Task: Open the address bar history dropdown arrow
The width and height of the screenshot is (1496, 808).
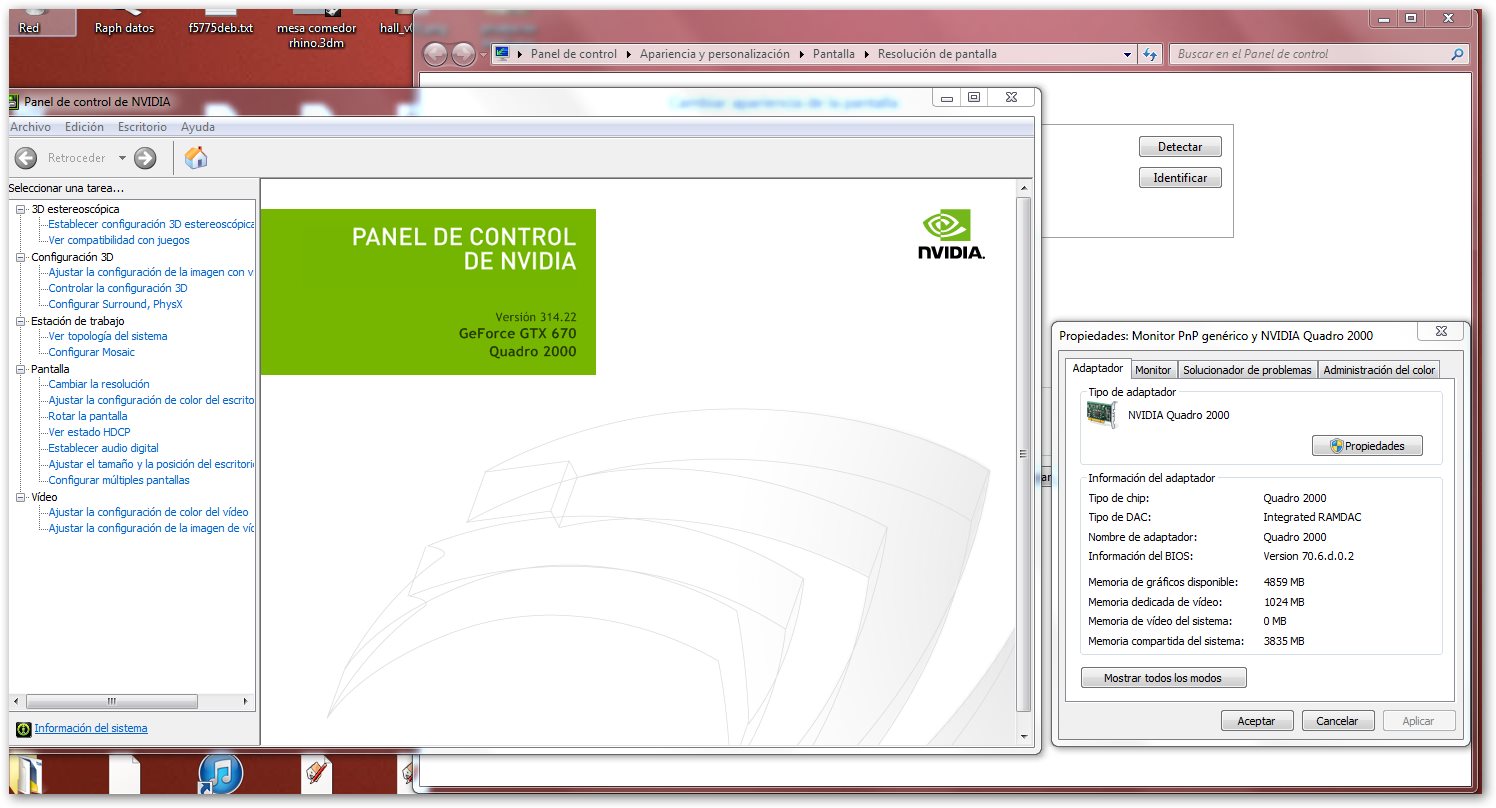Action: point(1128,54)
